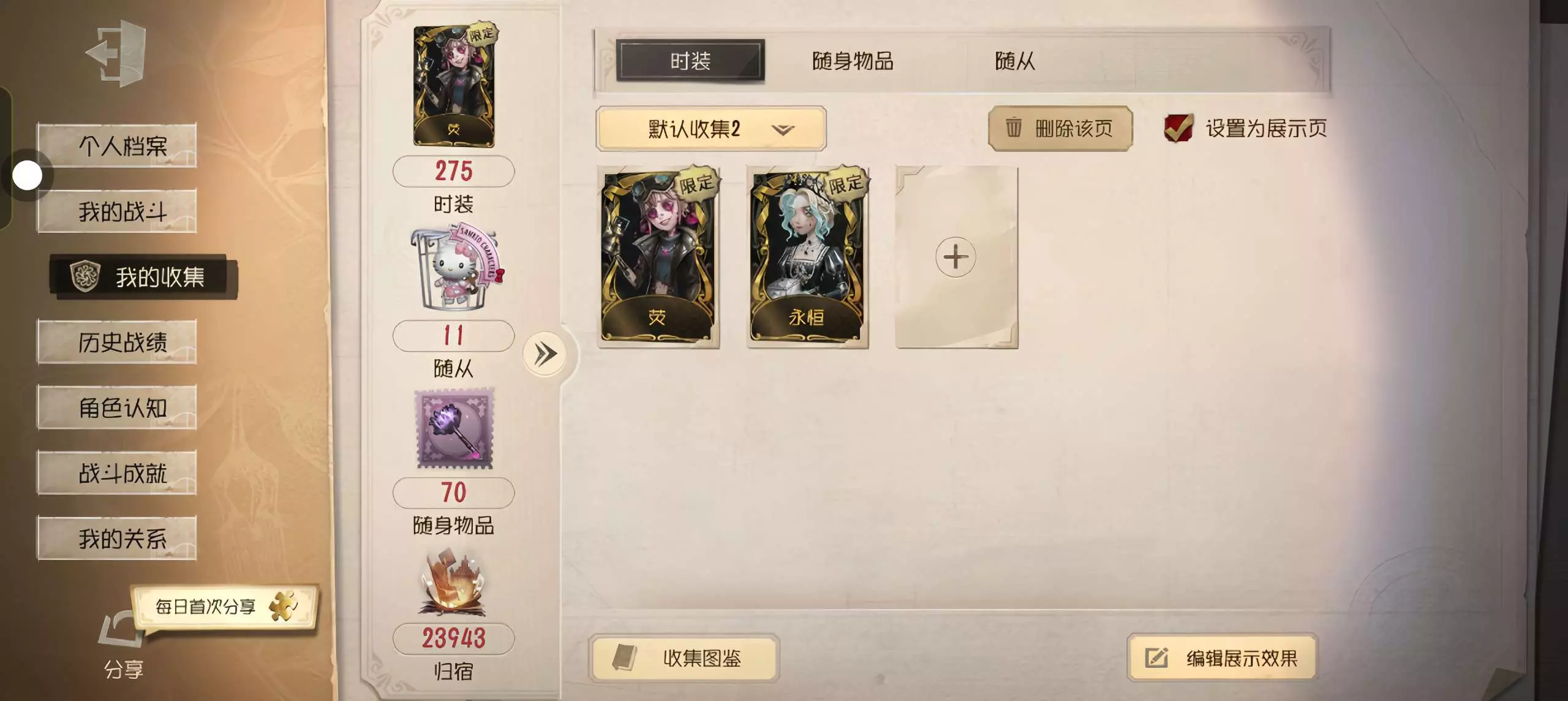This screenshot has width=1568, height=701.
Task: Select the 永恒 costume card
Action: click(808, 257)
